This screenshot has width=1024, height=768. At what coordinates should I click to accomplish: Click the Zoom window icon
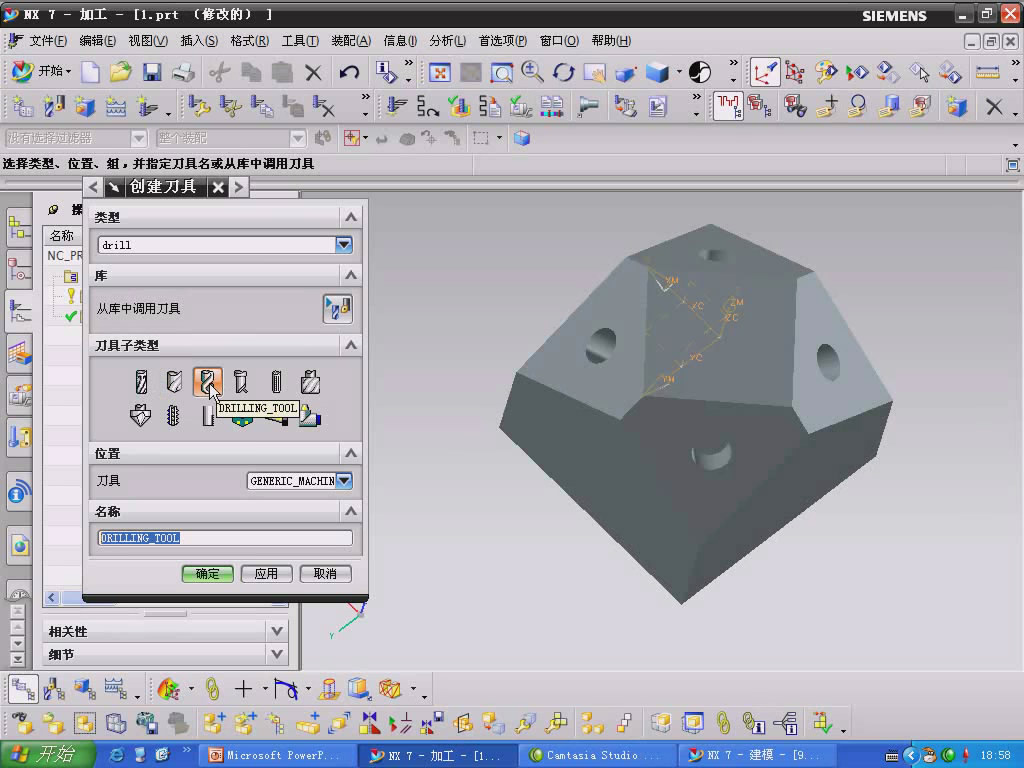(502, 72)
